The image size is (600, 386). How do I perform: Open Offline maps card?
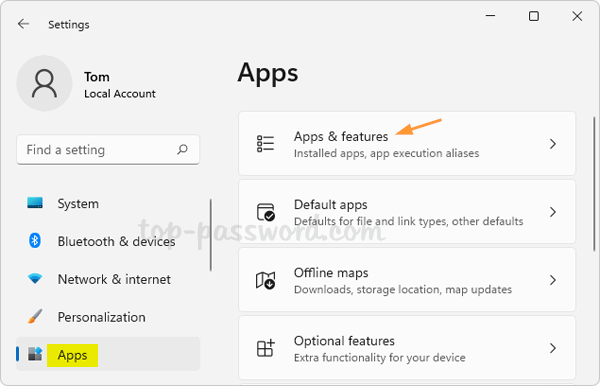(407, 280)
